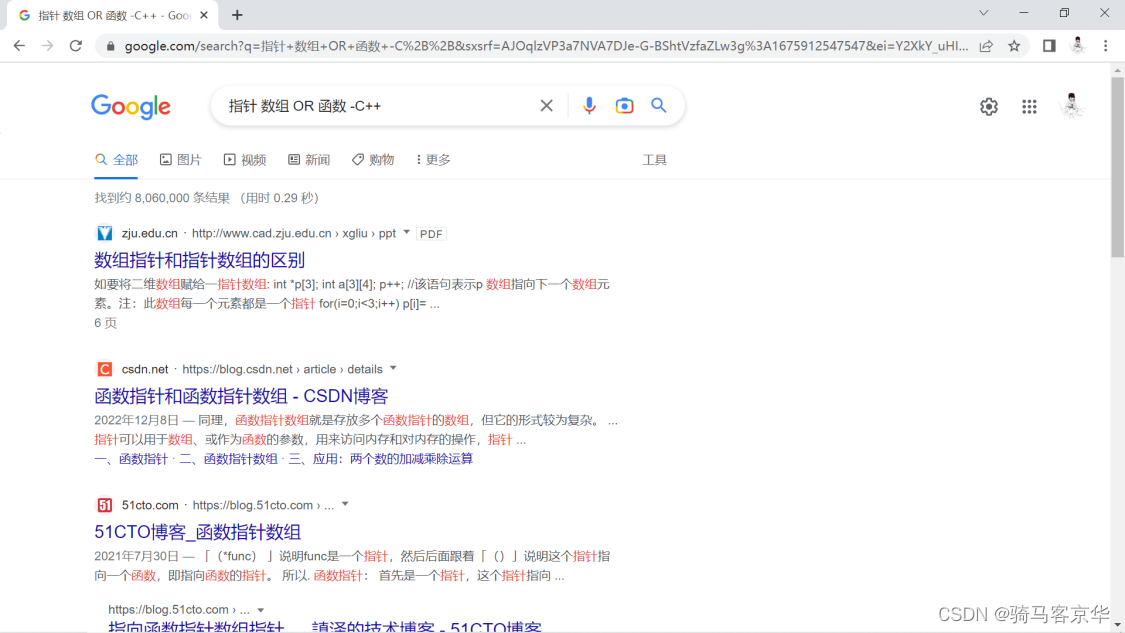The width and height of the screenshot is (1125, 633).
Task: Click the address bar URL
Action: (x=545, y=46)
